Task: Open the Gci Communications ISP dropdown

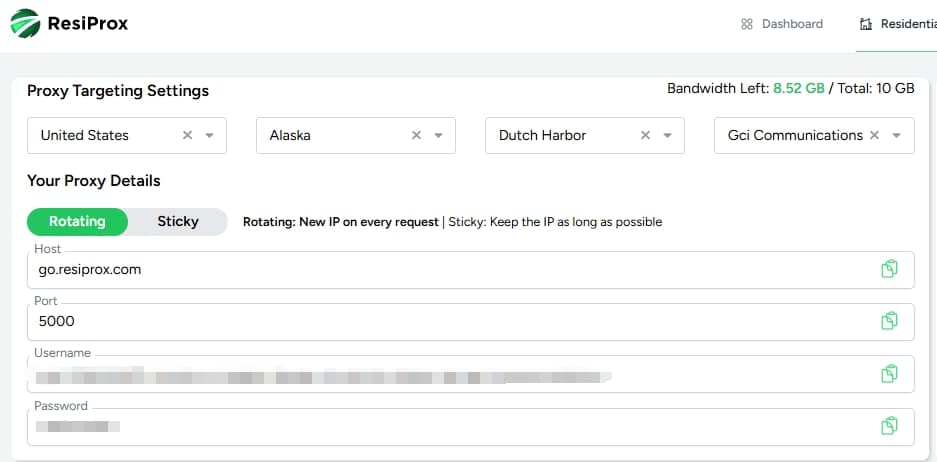Action: [x=896, y=135]
